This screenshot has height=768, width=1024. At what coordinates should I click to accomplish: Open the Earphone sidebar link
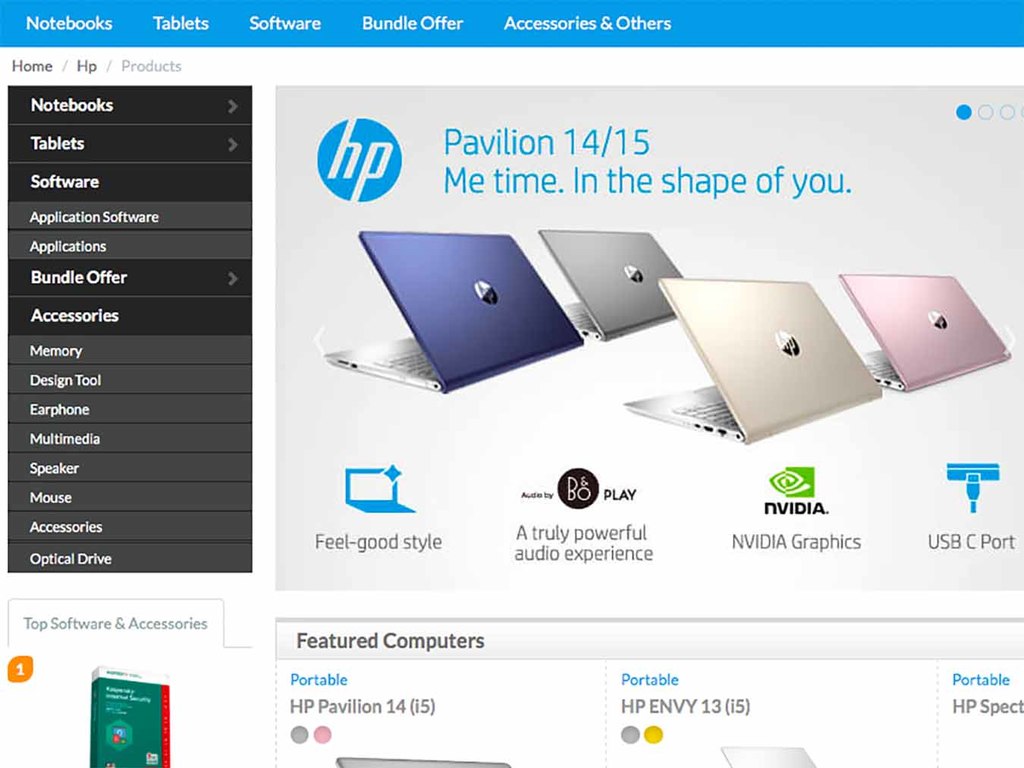click(59, 409)
